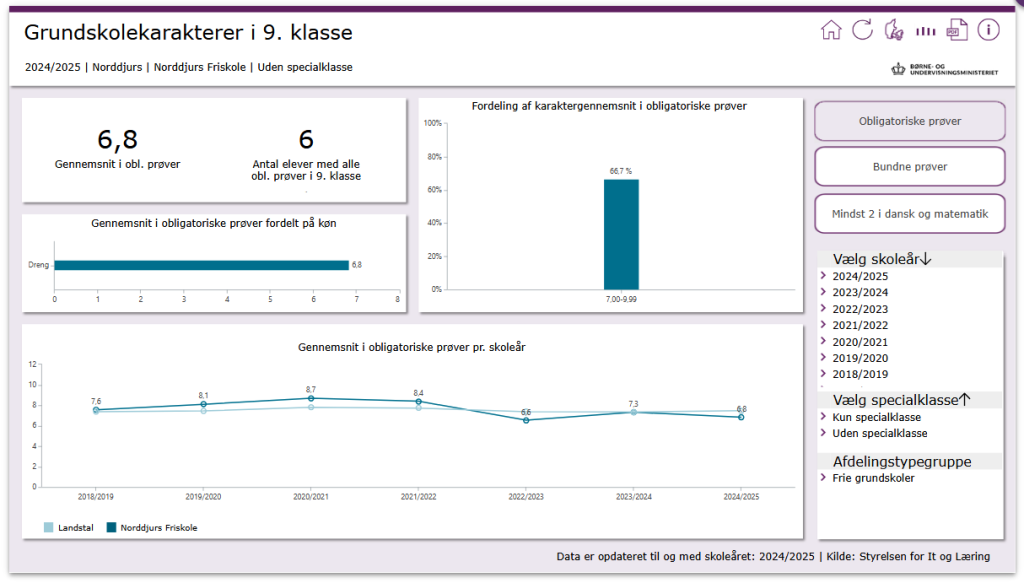Click the Børne- og Undervisningsministeriet crown logo
1024x583 pixels.
coord(898,69)
